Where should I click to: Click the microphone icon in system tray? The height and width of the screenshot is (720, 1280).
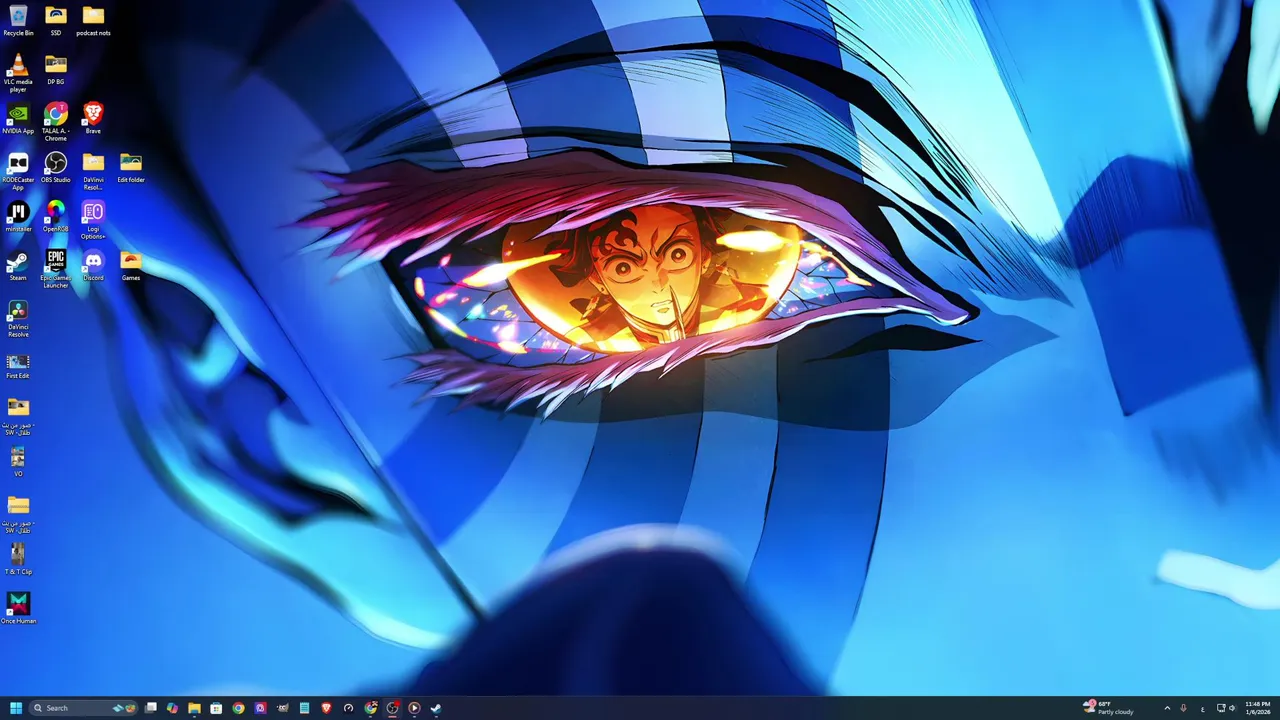1184,708
